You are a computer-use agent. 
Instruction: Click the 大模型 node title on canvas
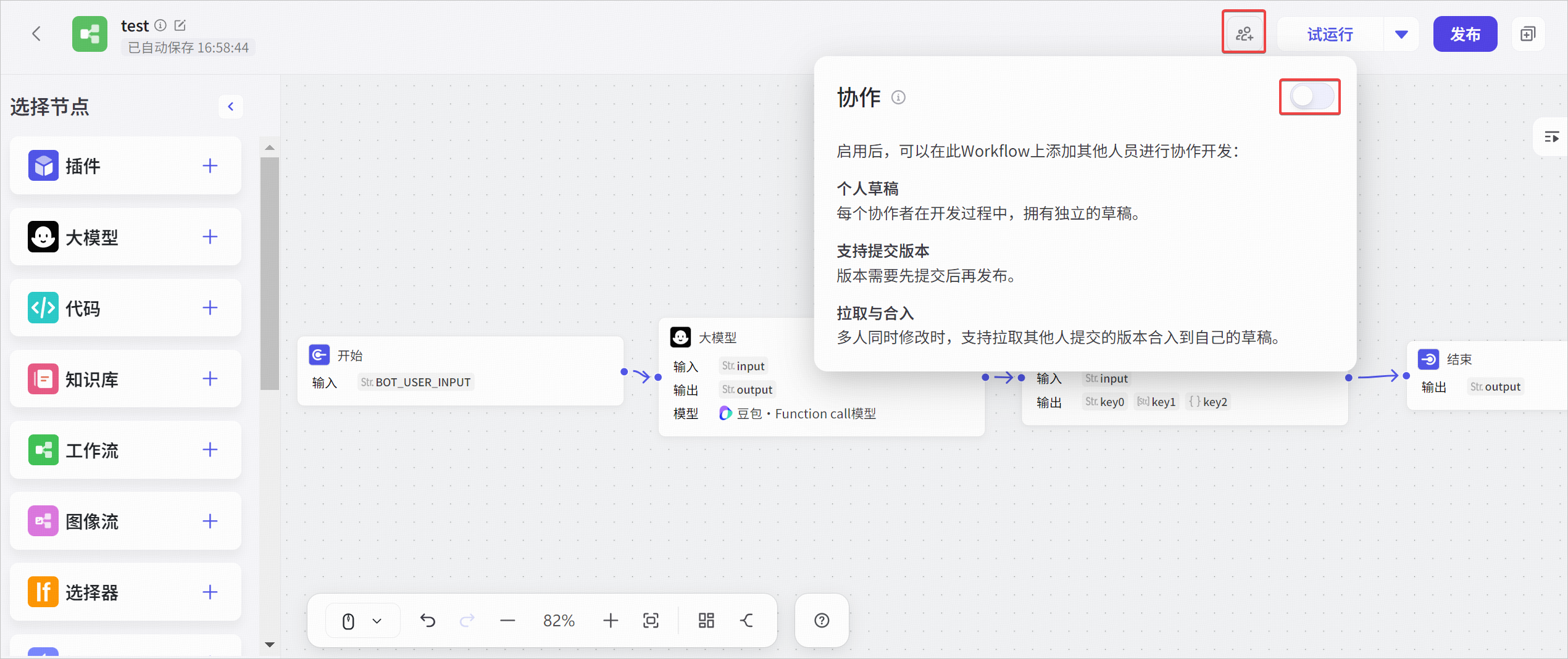[x=717, y=338]
